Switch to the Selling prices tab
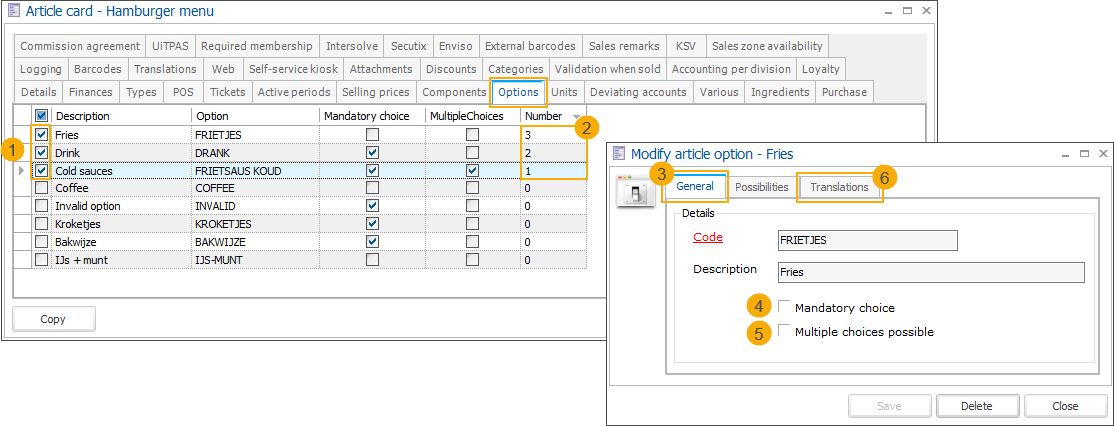The image size is (1114, 426). tap(376, 92)
